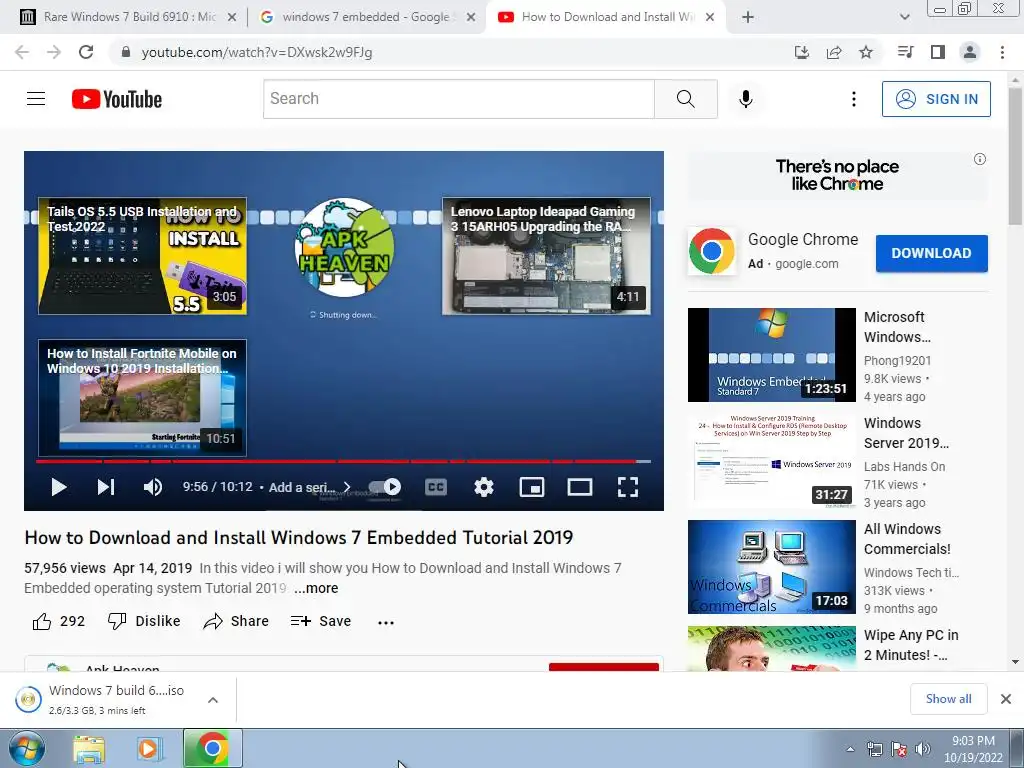Open media controls icon in Chrome toolbar
Image resolution: width=1024 pixels, height=768 pixels.
pyautogui.click(x=905, y=52)
